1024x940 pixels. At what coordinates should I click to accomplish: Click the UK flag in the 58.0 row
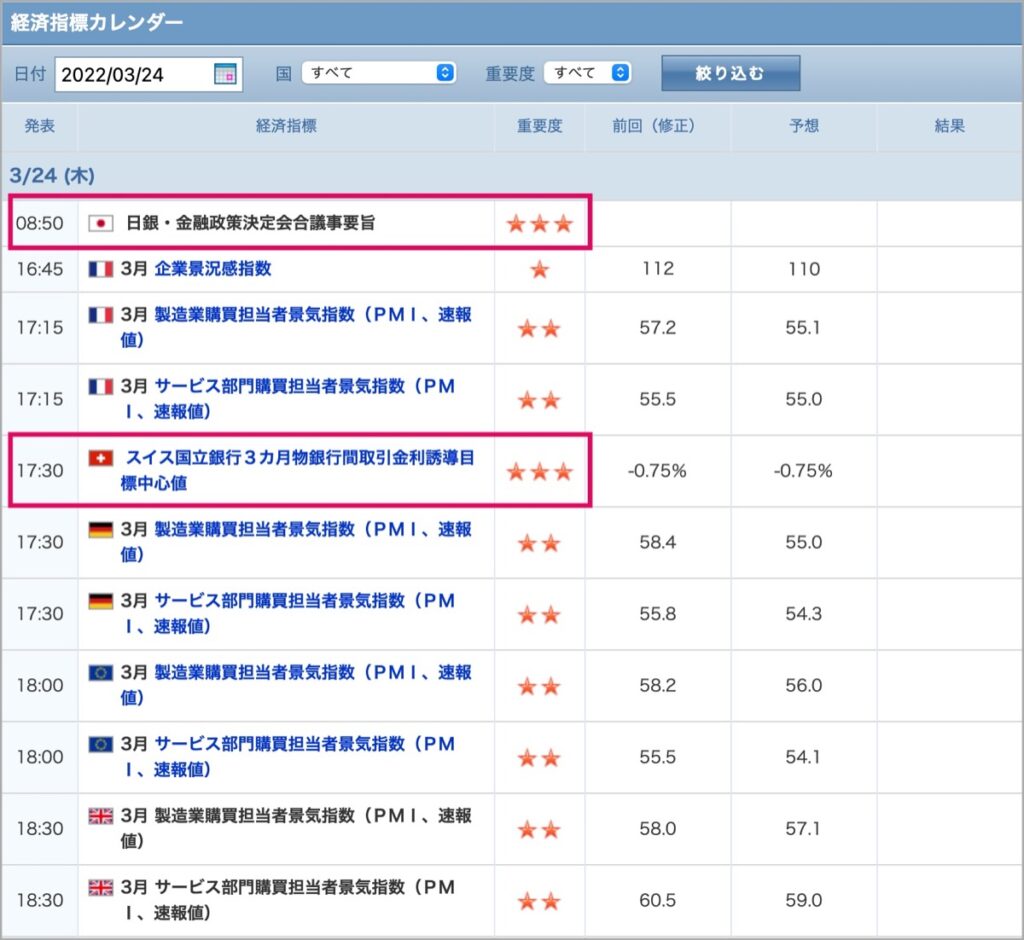coord(101,815)
